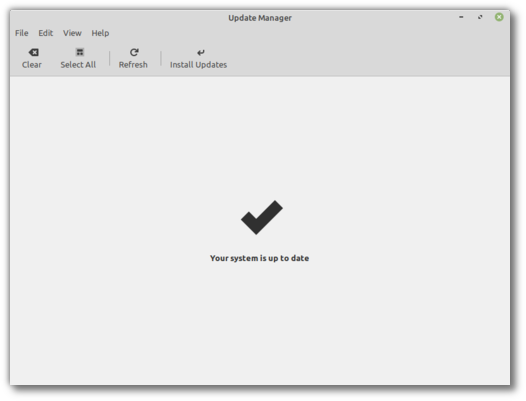The height and width of the screenshot is (401, 526).
Task: Click the Update Manager title bar text
Action: pyautogui.click(x=260, y=18)
